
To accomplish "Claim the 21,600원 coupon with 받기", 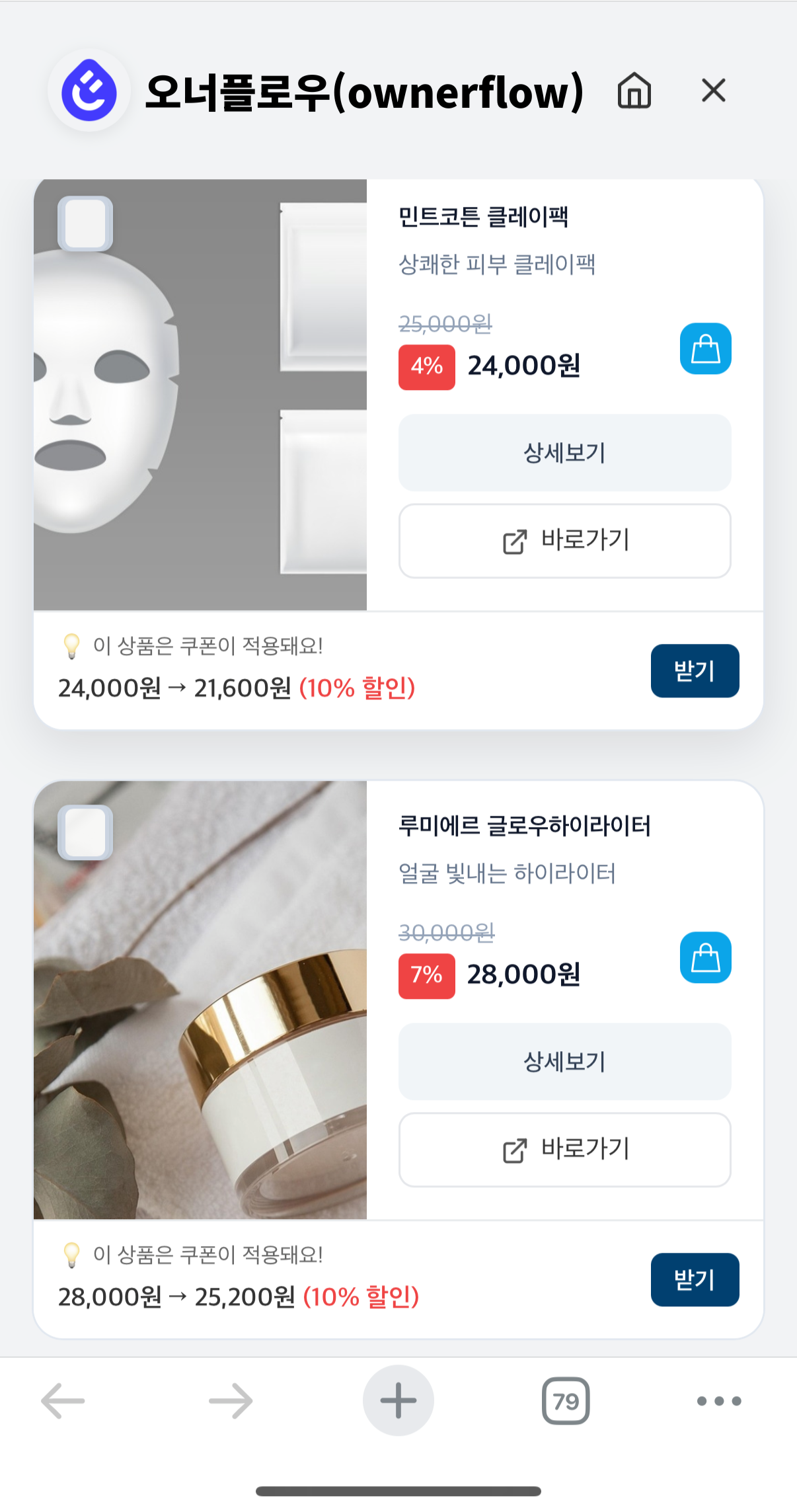I will tap(695, 671).
